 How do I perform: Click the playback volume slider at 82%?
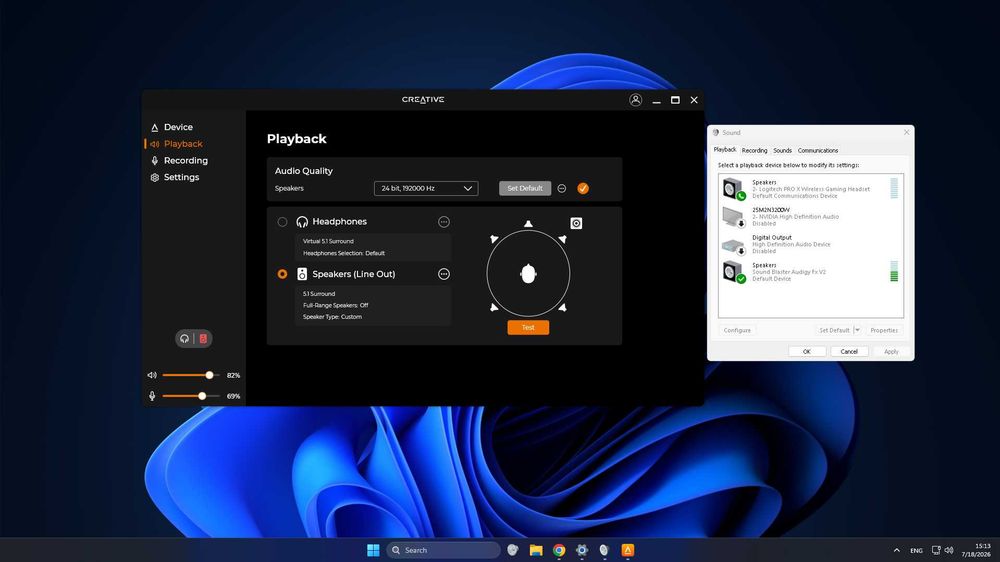point(191,375)
